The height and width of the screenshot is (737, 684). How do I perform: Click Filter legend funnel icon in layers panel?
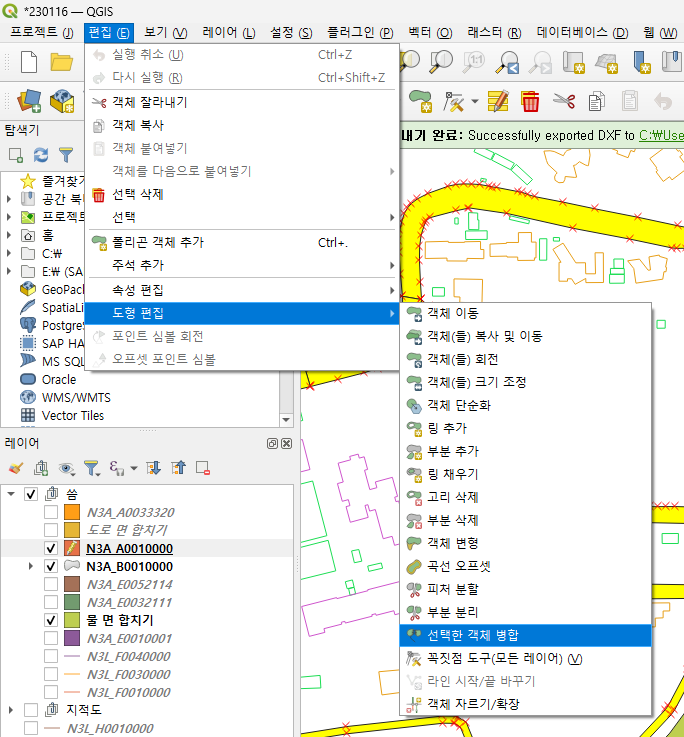coord(91,468)
